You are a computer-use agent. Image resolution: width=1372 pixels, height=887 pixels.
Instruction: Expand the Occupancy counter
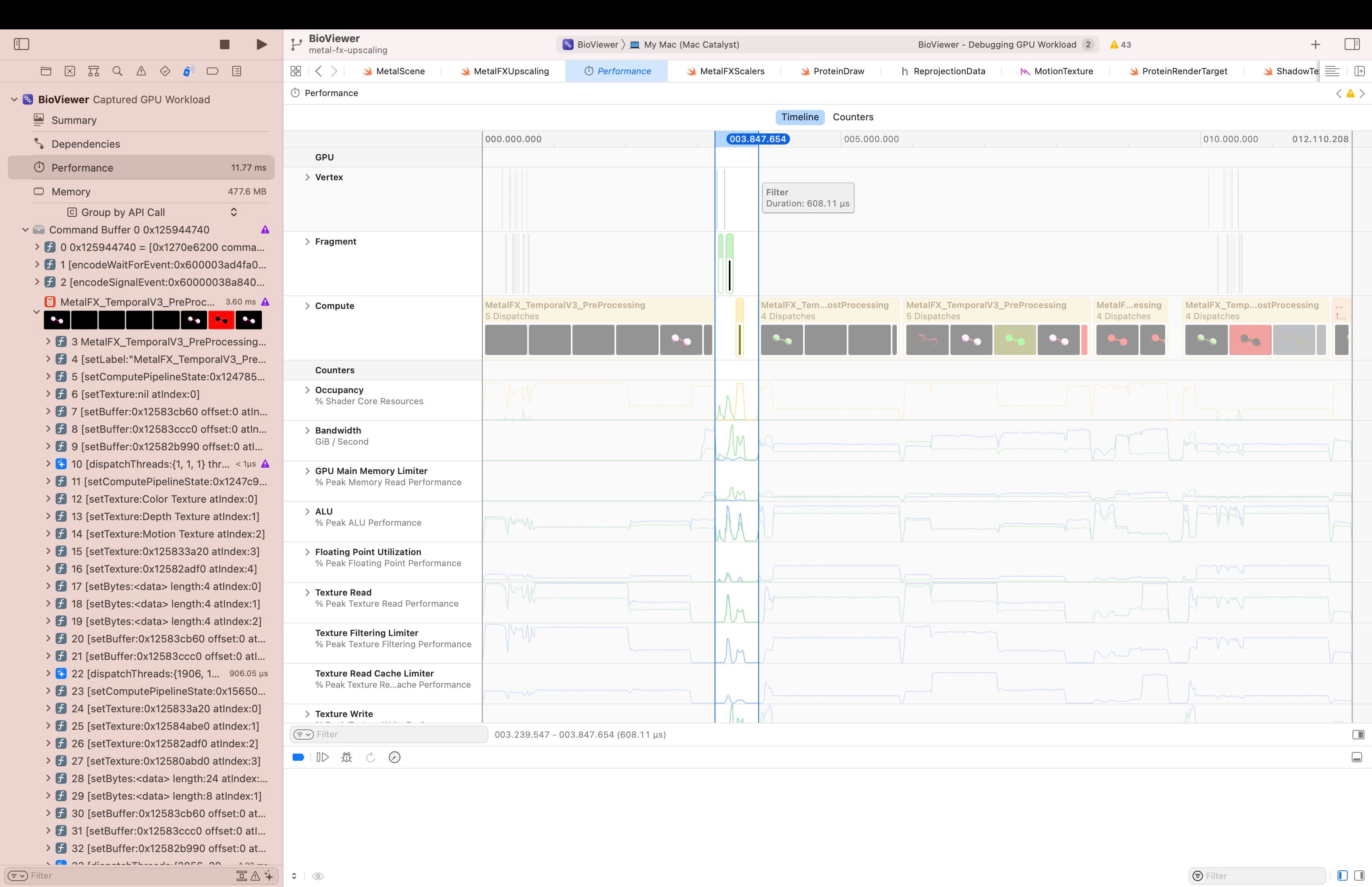point(307,390)
